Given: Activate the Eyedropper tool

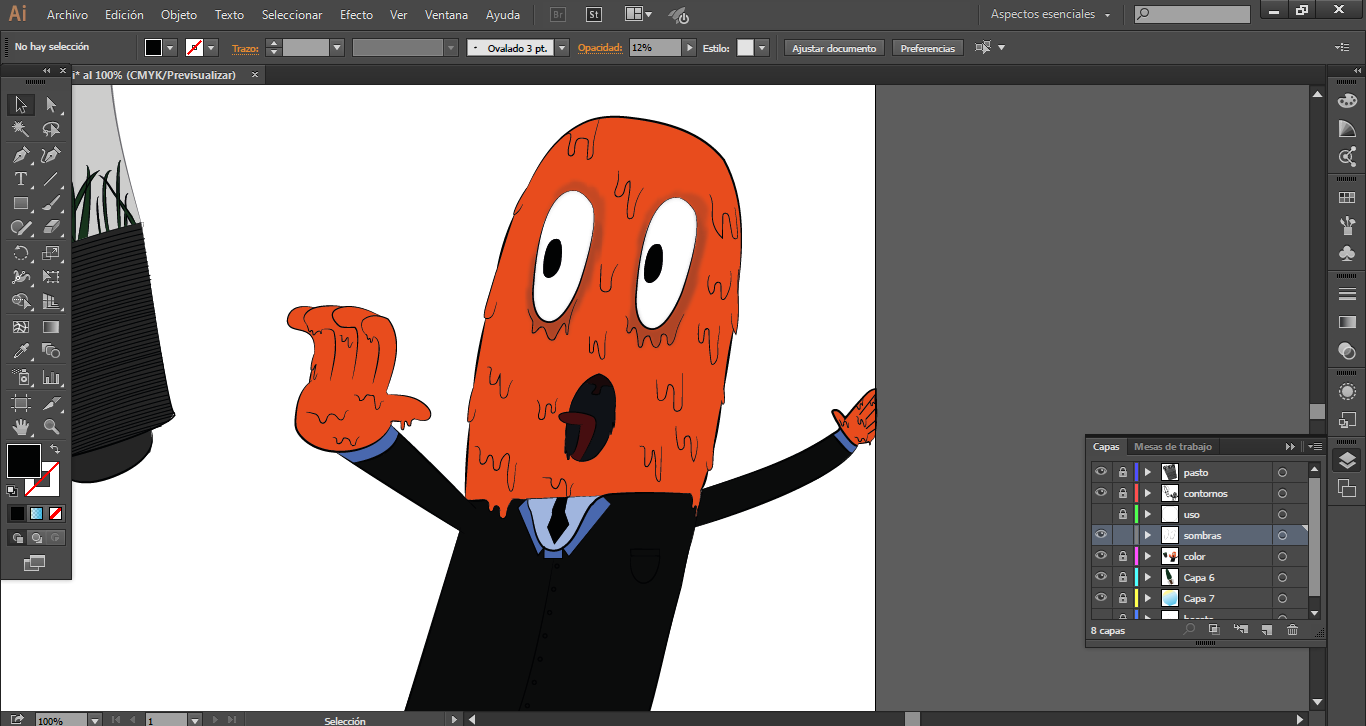Looking at the screenshot, I should click(20, 352).
